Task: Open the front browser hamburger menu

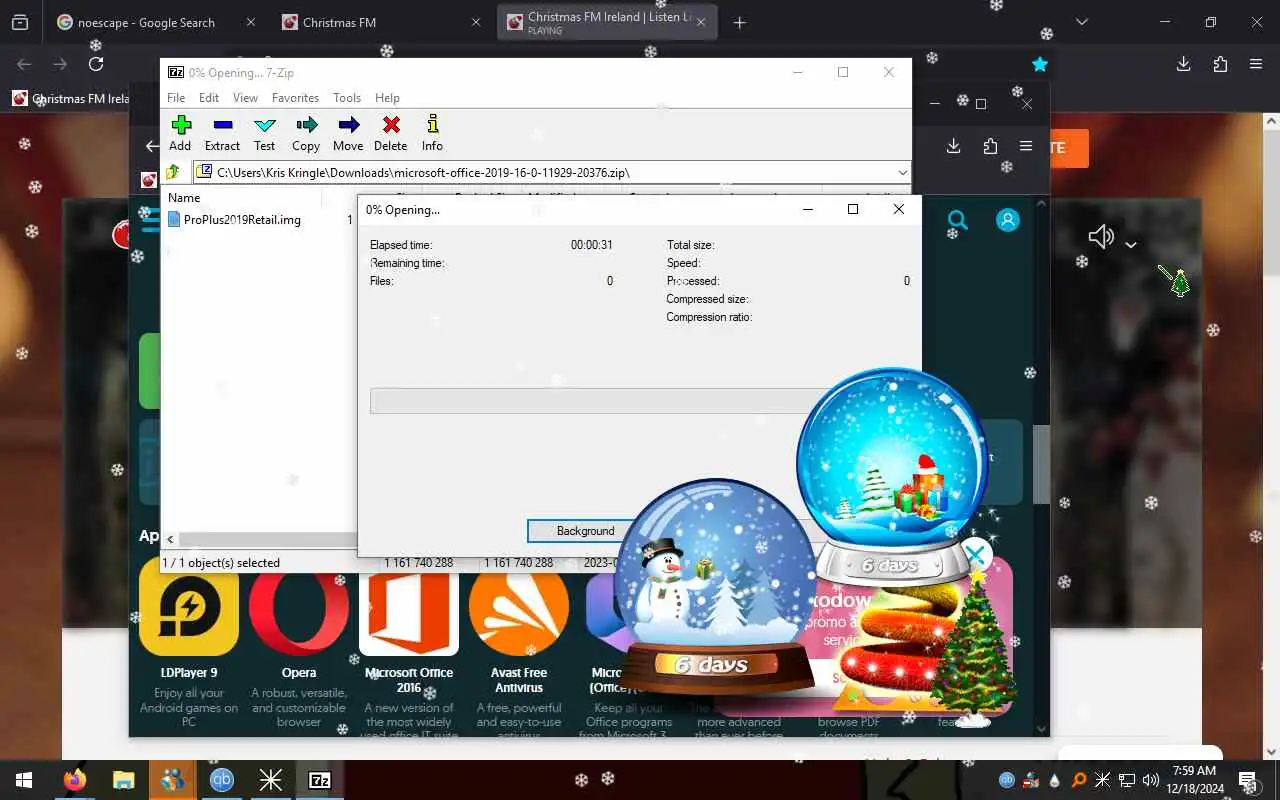Action: (x=1256, y=64)
